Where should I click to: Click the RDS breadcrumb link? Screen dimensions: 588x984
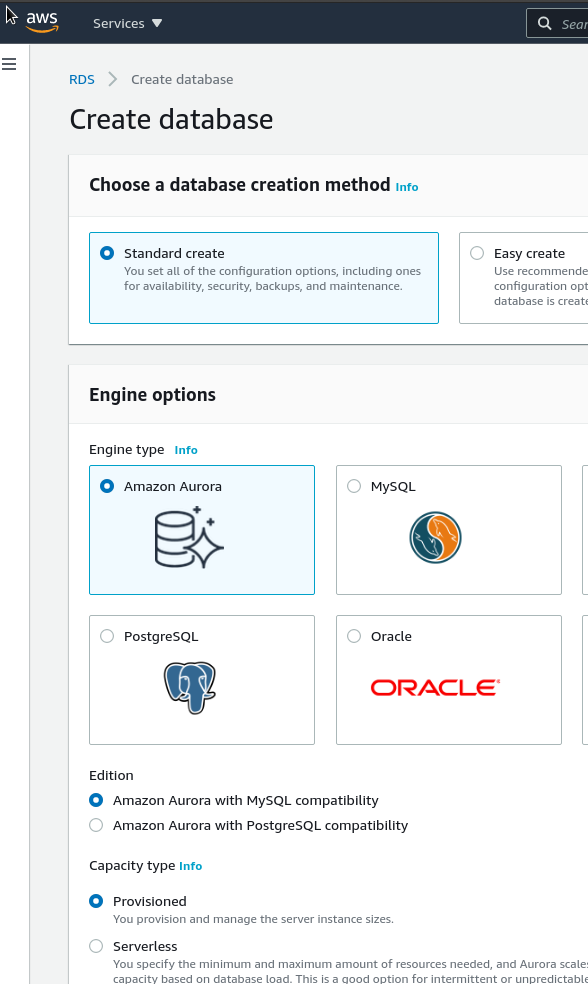coord(82,79)
